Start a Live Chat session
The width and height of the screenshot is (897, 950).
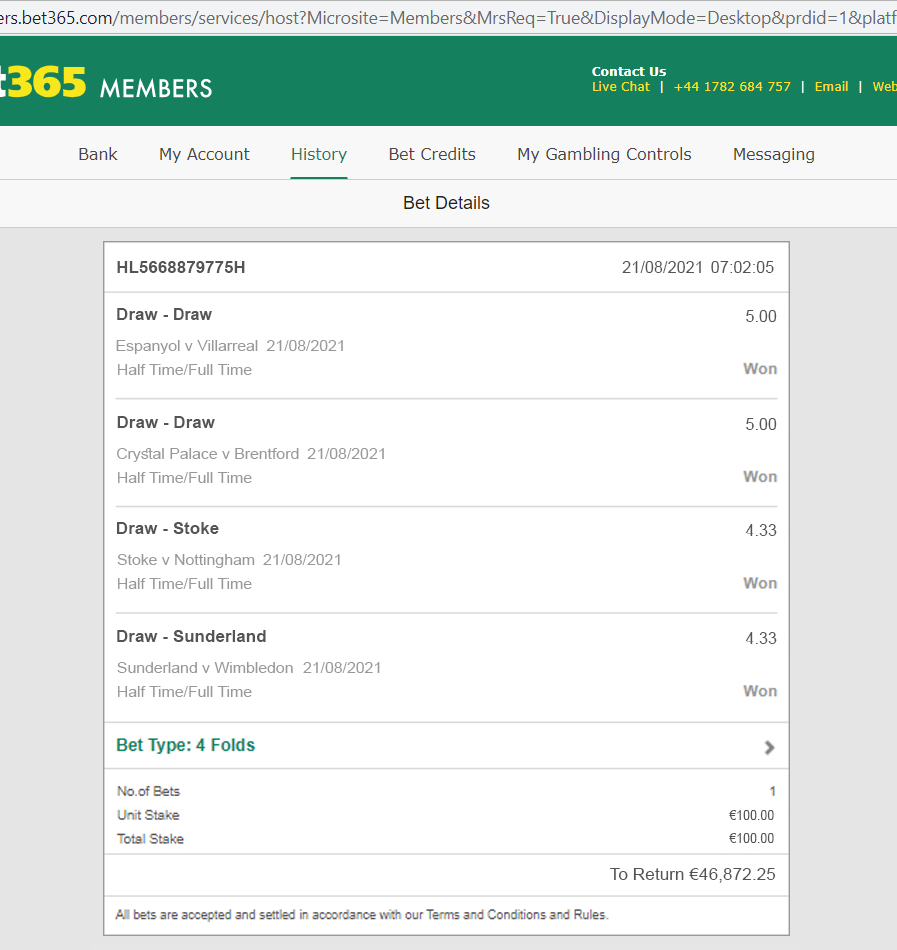[x=620, y=87]
